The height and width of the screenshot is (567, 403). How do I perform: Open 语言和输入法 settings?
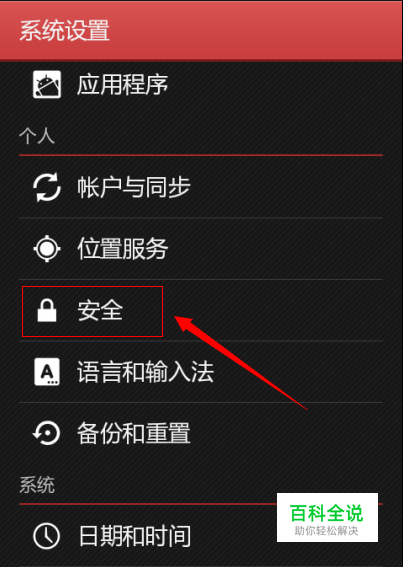tap(201, 372)
